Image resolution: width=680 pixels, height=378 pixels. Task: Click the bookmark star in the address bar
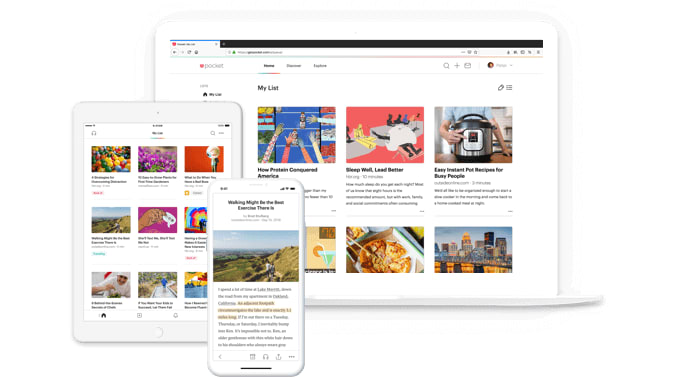476,52
